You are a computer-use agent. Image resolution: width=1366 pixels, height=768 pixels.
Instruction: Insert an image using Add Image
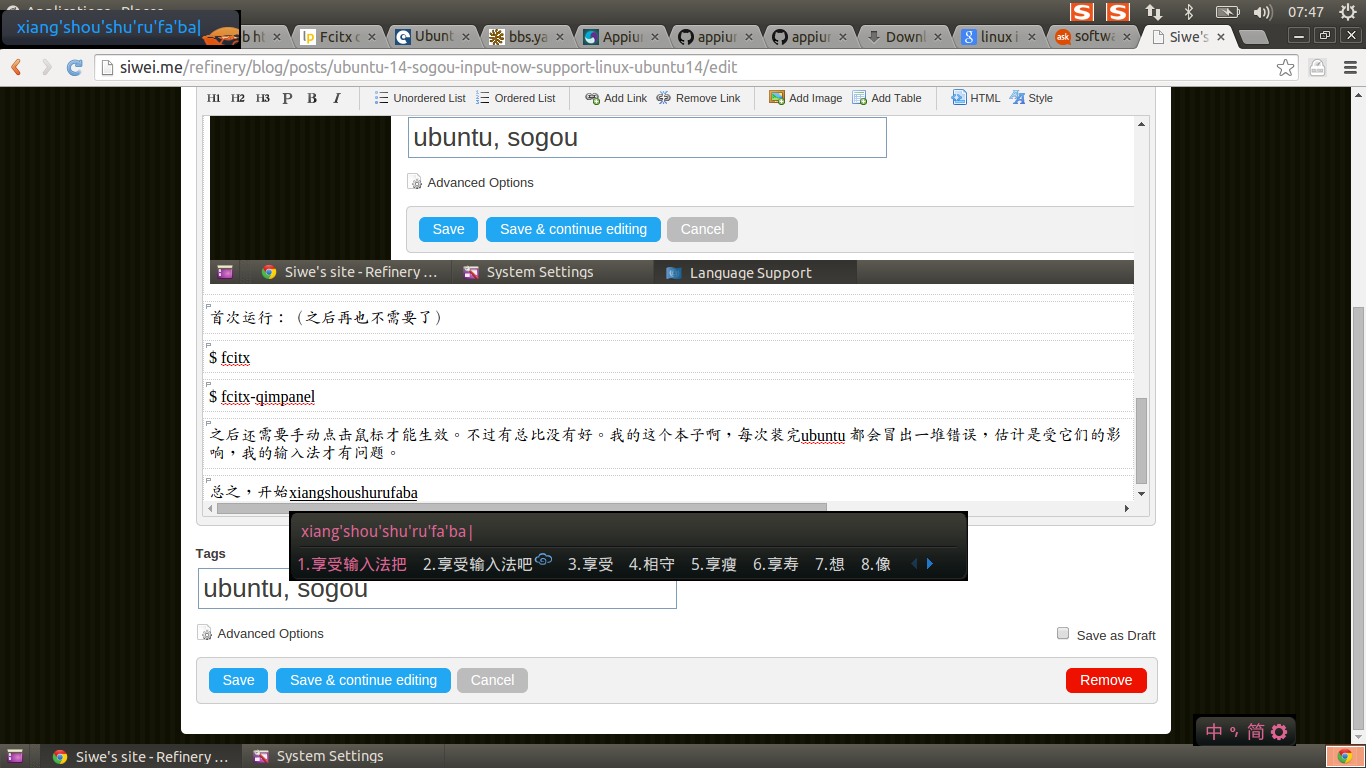pyautogui.click(x=804, y=97)
